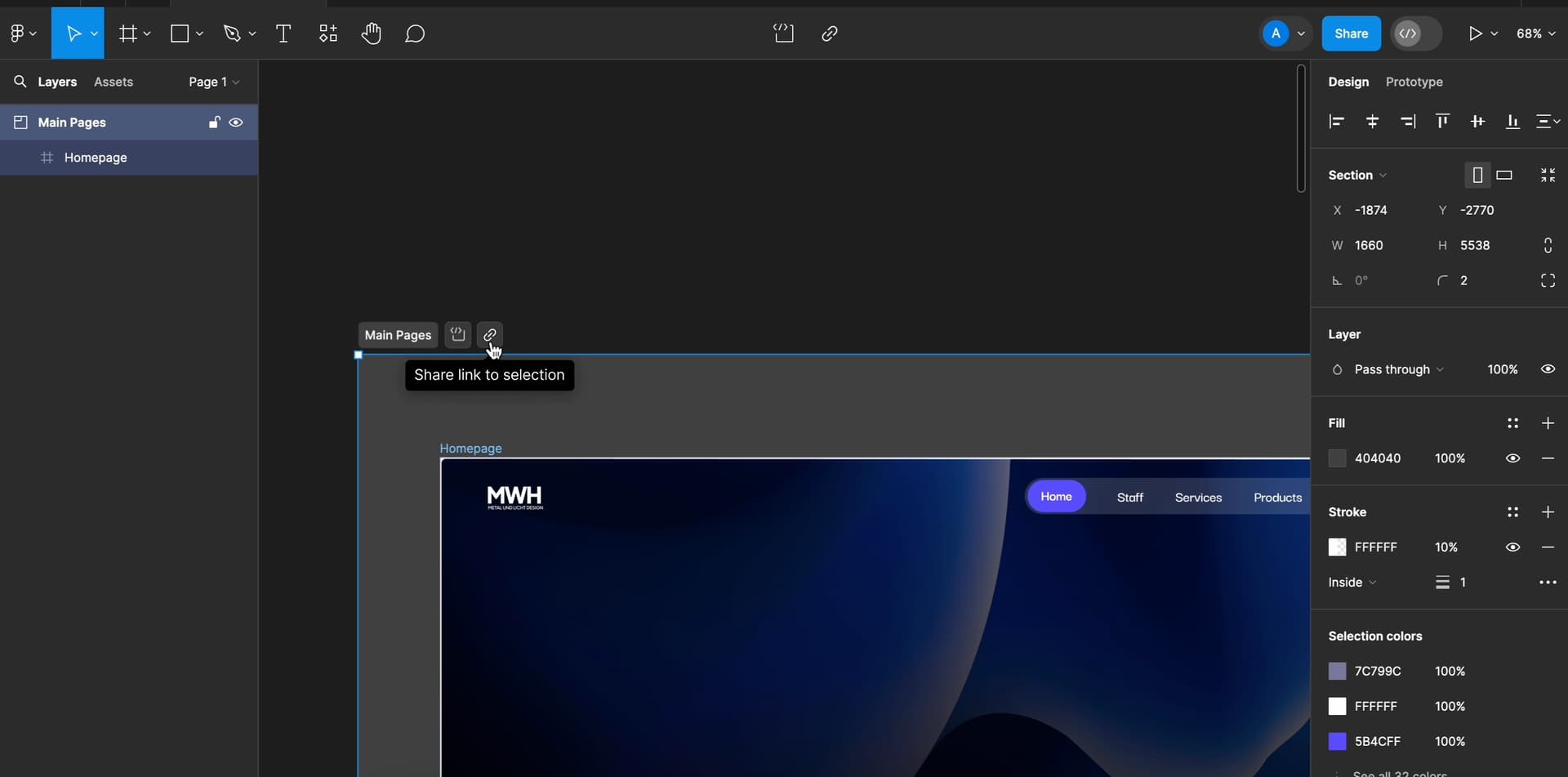This screenshot has height=777, width=1568.
Task: Select the Rectangle shape tool
Action: click(180, 33)
